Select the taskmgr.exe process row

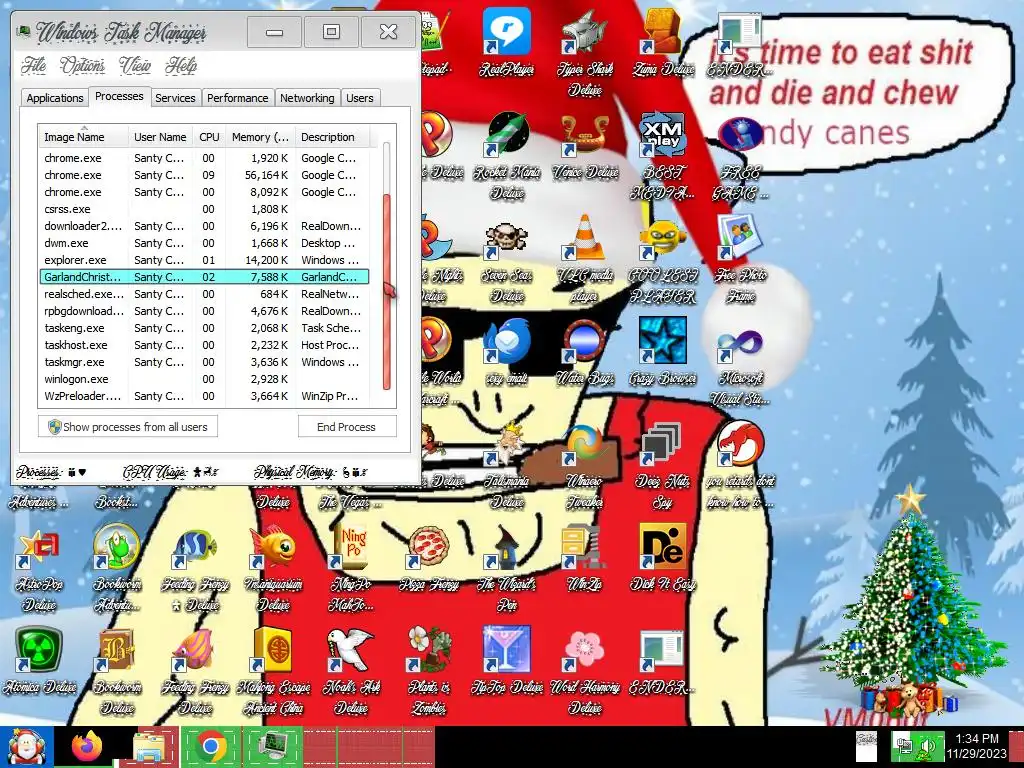(x=204, y=362)
